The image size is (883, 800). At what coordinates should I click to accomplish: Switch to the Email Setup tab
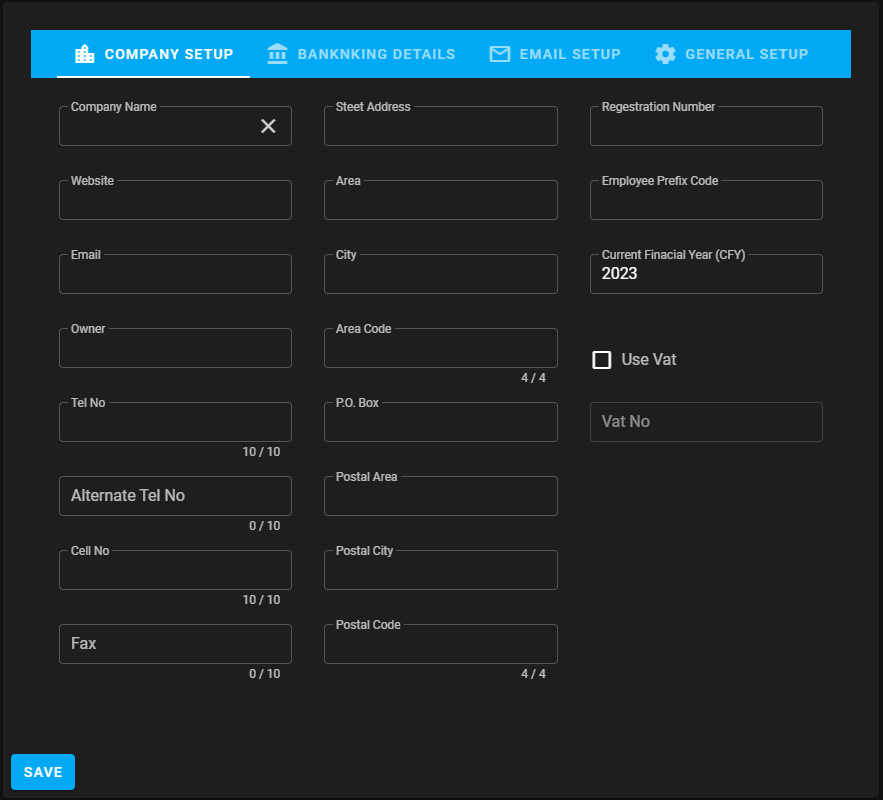click(555, 54)
